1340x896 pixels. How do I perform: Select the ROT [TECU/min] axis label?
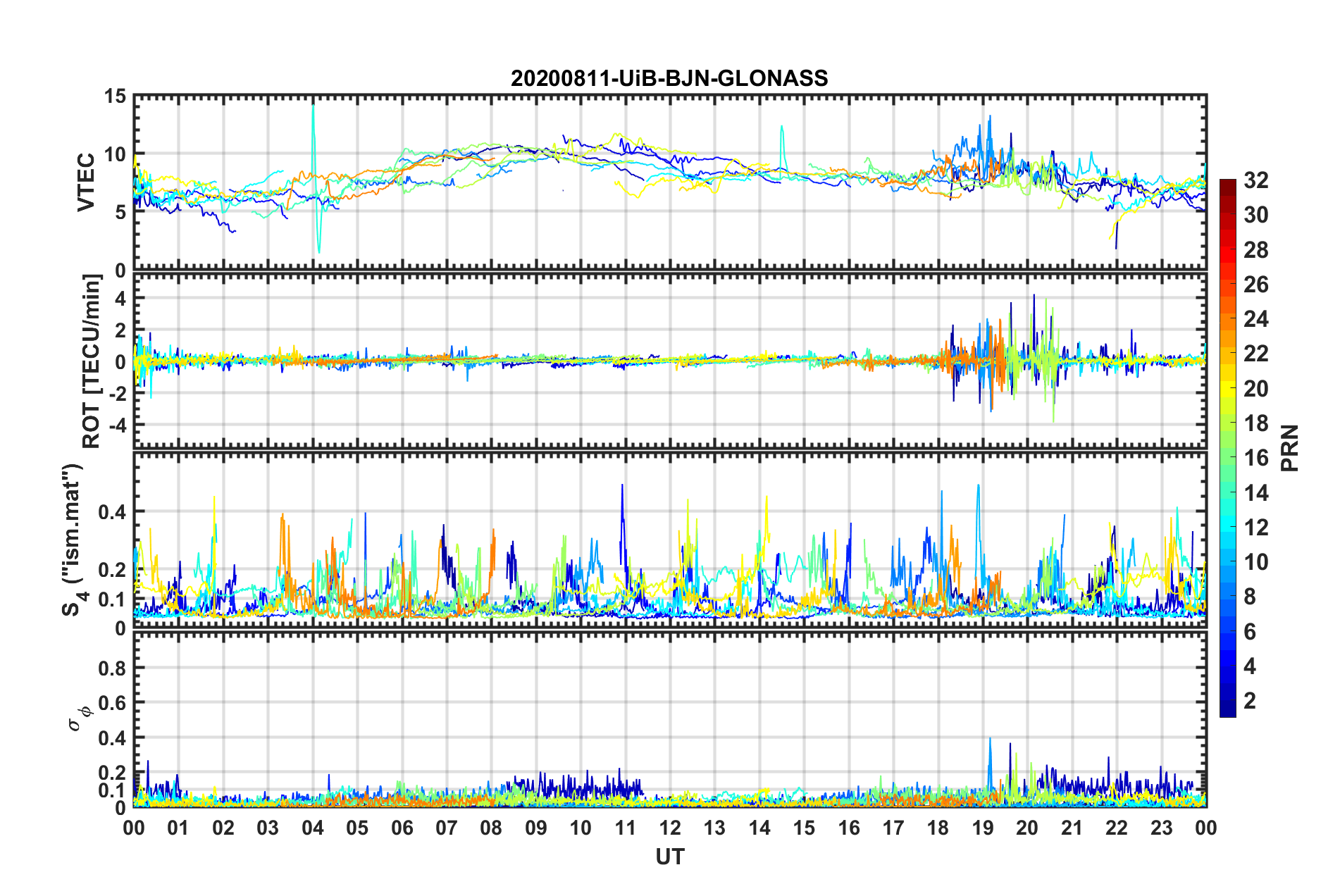coord(92,361)
